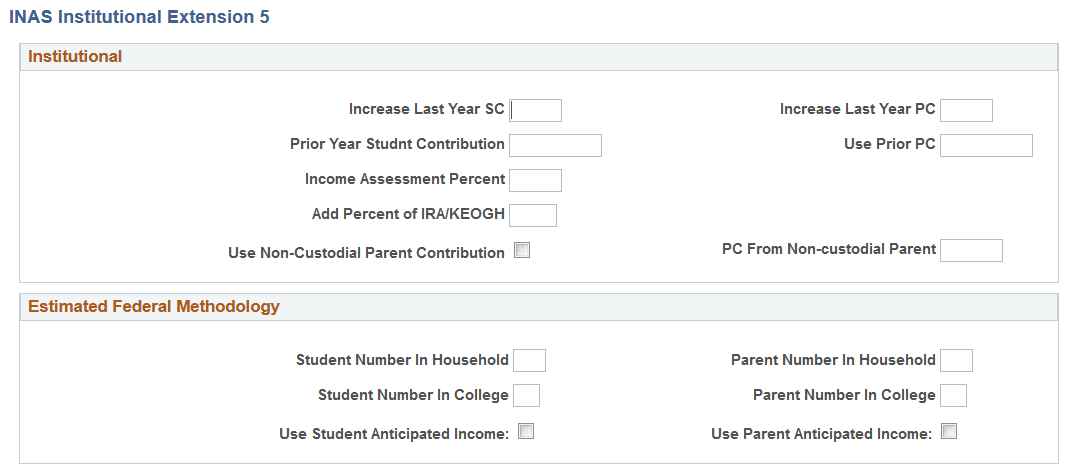
Task: Click the Institutional group header
Action: pyautogui.click(x=75, y=57)
